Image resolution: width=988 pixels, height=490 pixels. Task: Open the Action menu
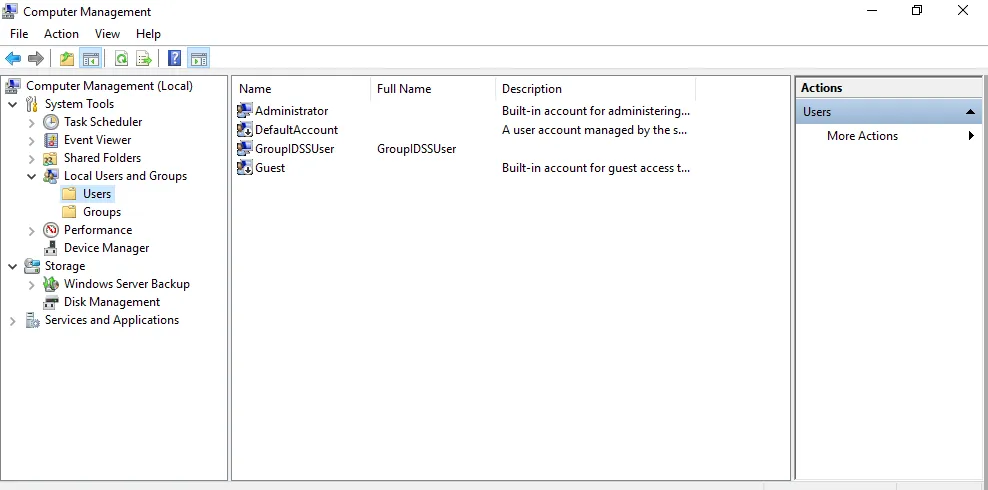coord(61,34)
